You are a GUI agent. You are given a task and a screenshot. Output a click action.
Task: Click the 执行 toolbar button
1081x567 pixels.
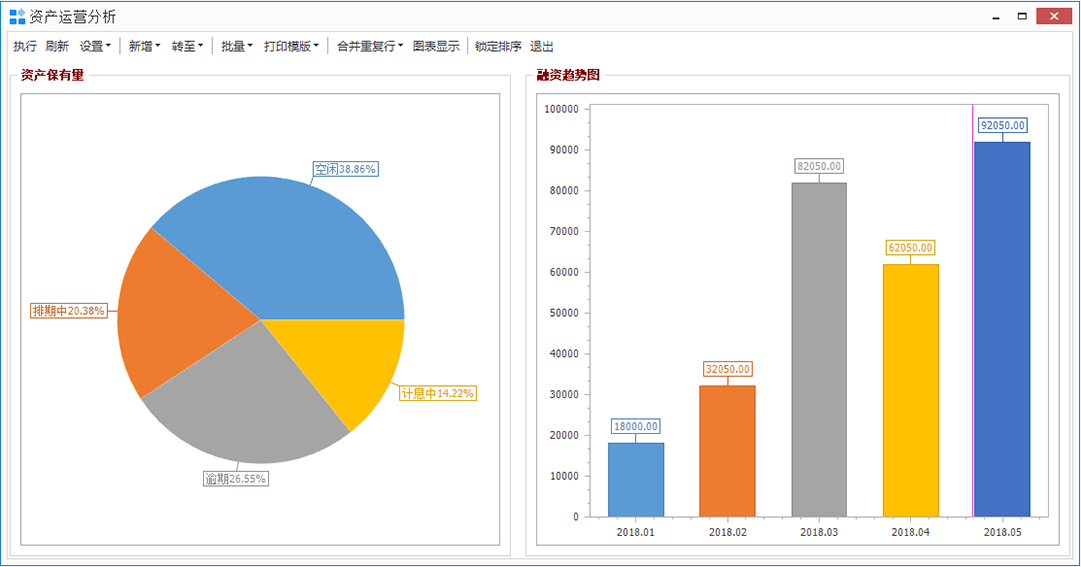(25, 46)
